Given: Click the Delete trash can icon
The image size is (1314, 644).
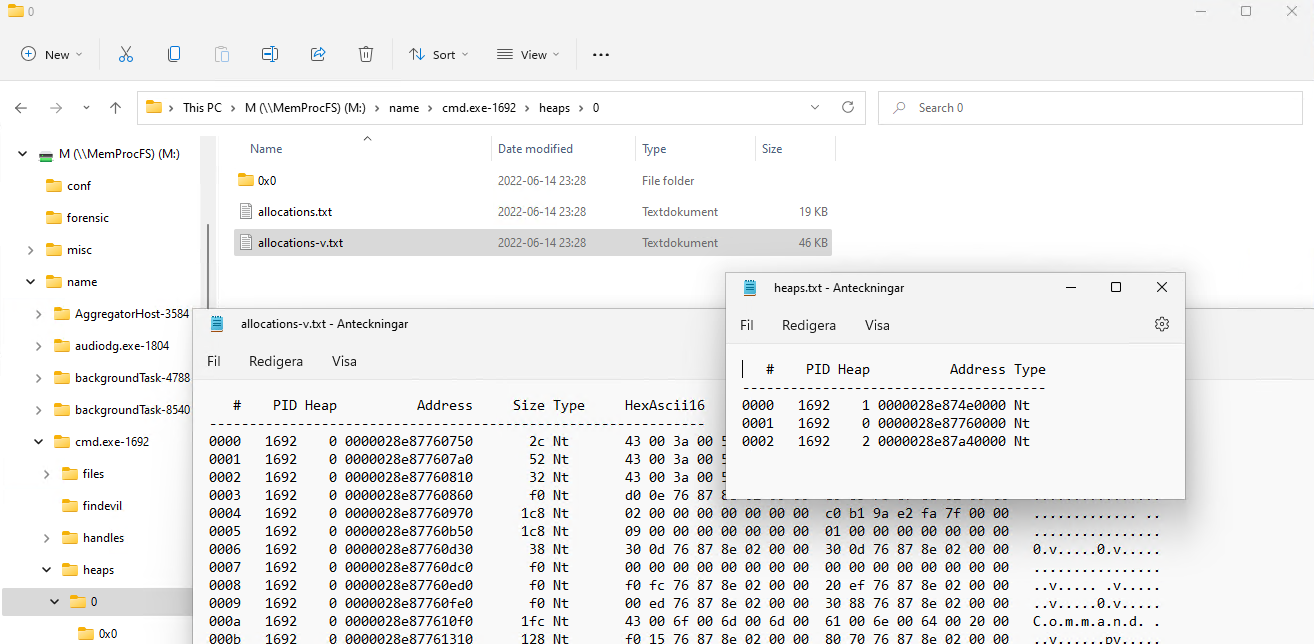Looking at the screenshot, I should pos(366,55).
